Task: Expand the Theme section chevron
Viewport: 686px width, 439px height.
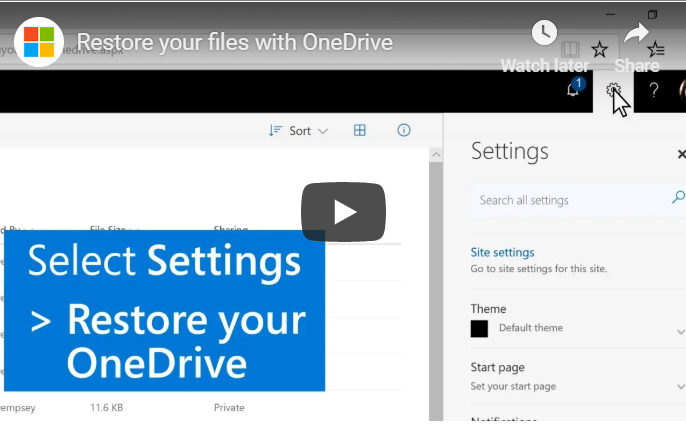Action: pyautogui.click(x=681, y=332)
